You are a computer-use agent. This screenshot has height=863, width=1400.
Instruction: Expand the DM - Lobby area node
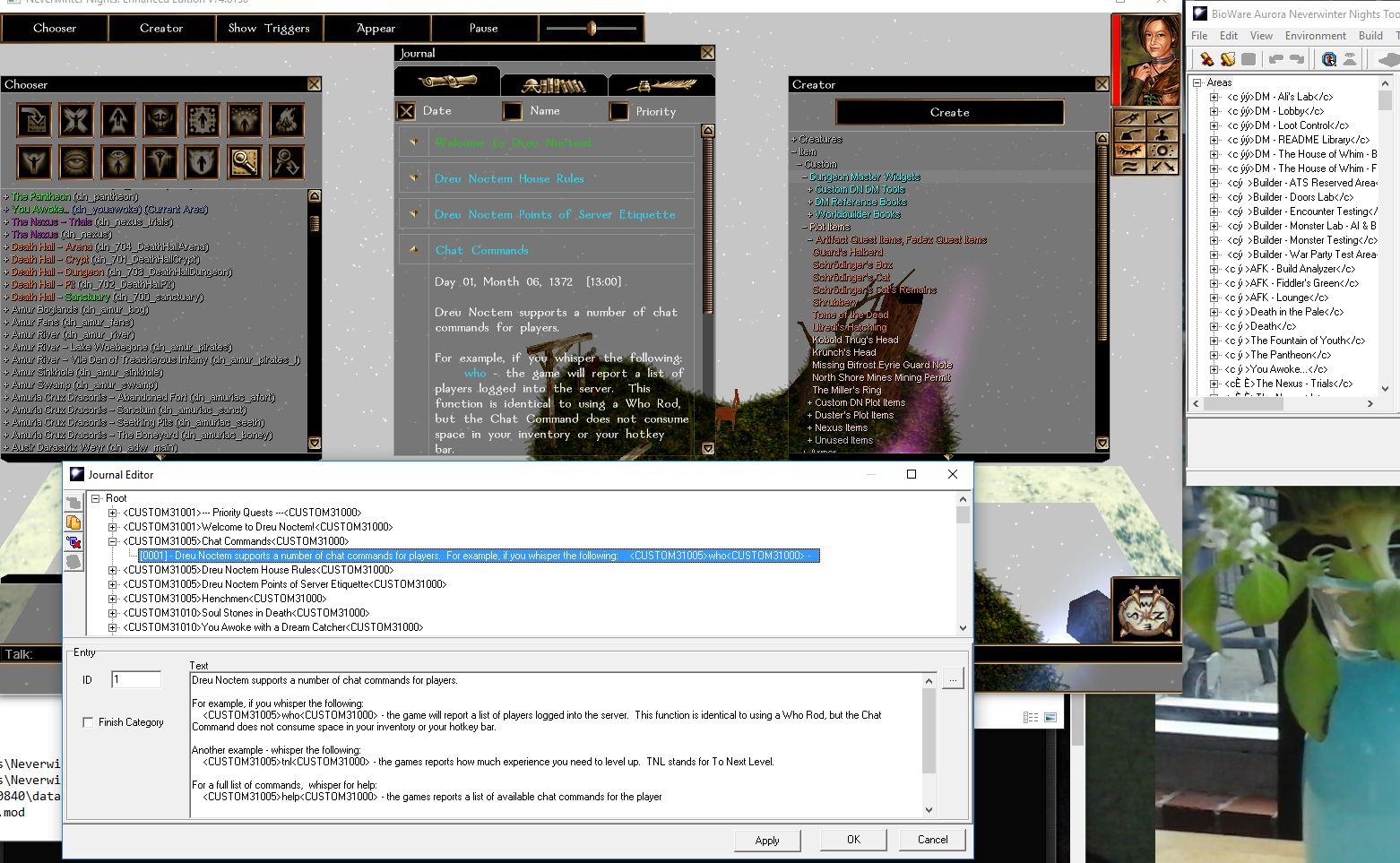point(1214,111)
